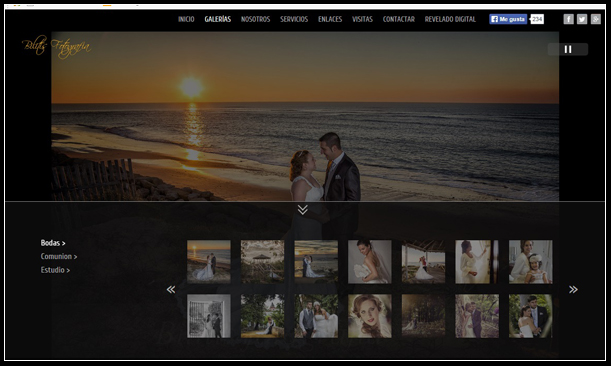Expand the Bodas gallery category
Screen dimensions: 611x366
(x=53, y=243)
